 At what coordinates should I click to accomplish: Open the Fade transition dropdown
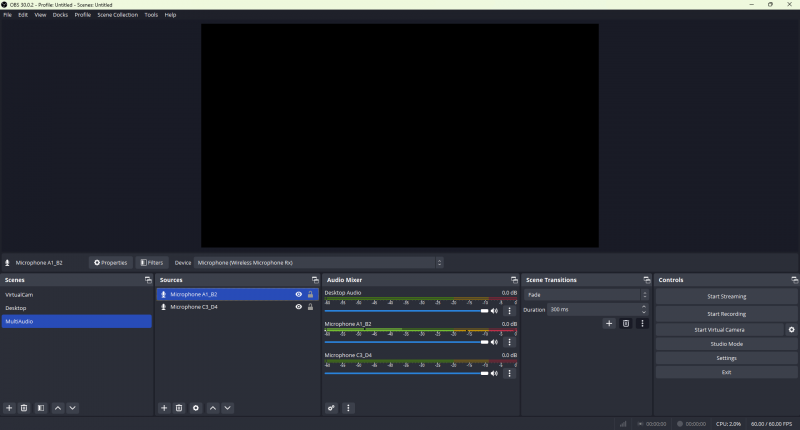(586, 295)
